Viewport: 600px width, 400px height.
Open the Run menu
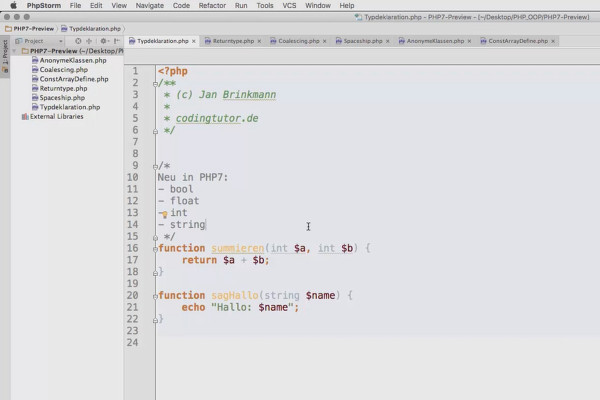(x=241, y=5)
